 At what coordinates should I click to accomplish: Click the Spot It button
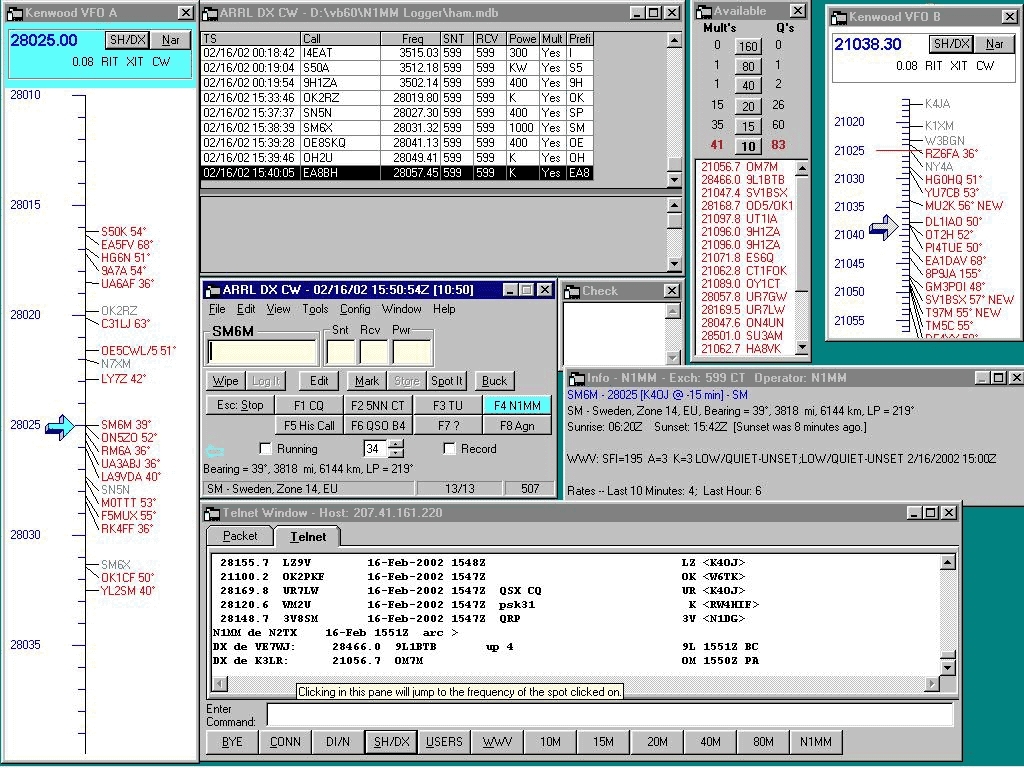coord(446,381)
